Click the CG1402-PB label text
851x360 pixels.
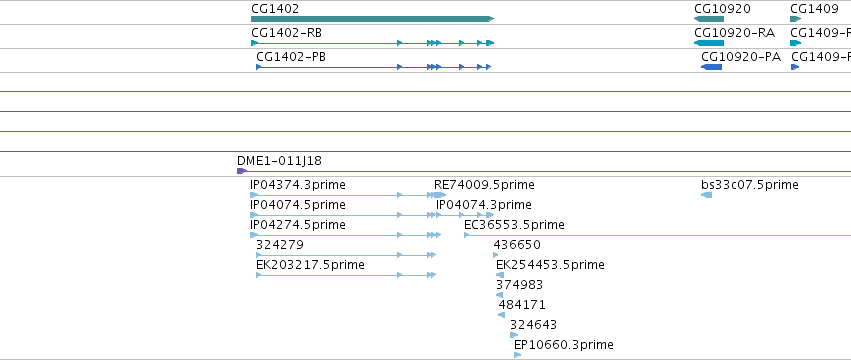[291, 56]
